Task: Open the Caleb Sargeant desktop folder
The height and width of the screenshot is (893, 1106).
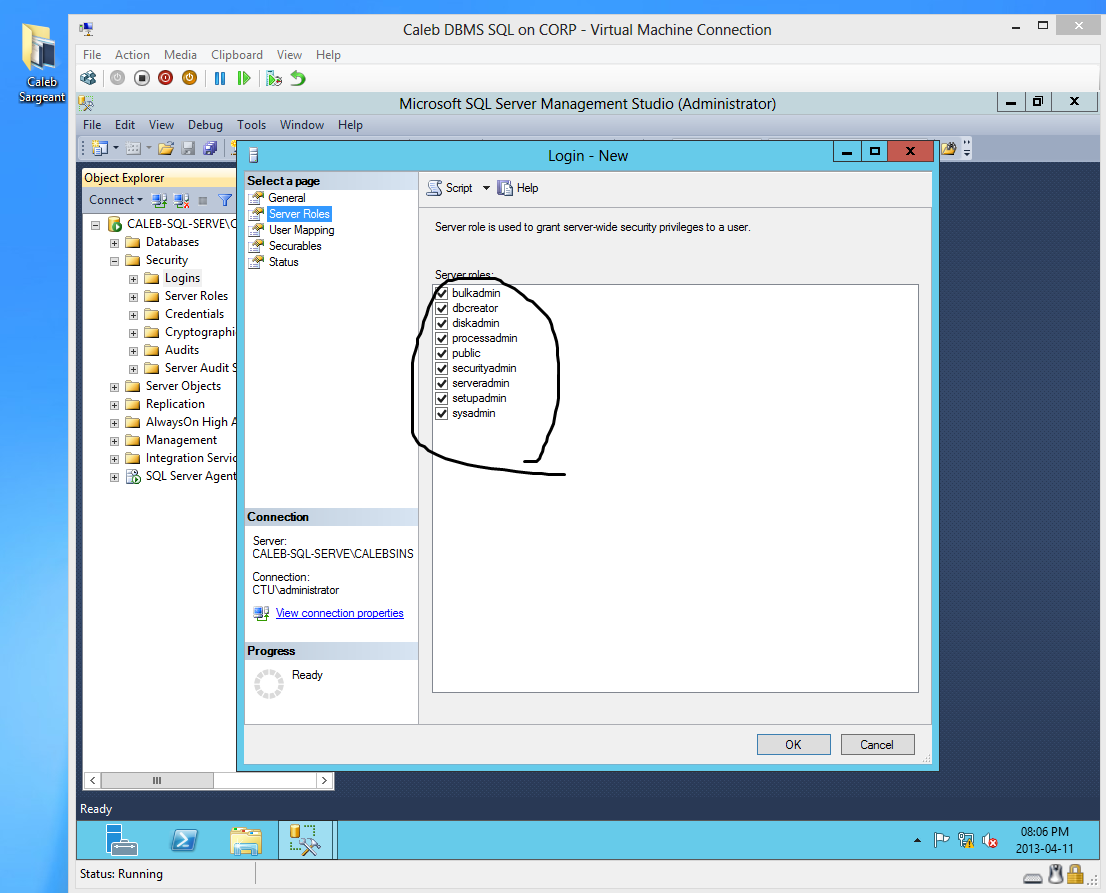Action: (41, 63)
